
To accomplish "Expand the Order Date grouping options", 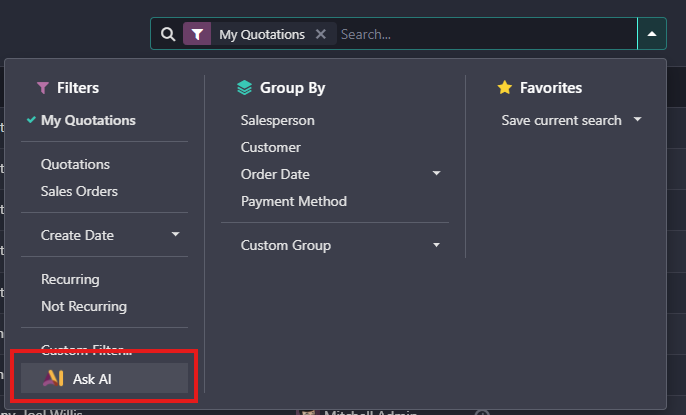I will click(x=436, y=174).
